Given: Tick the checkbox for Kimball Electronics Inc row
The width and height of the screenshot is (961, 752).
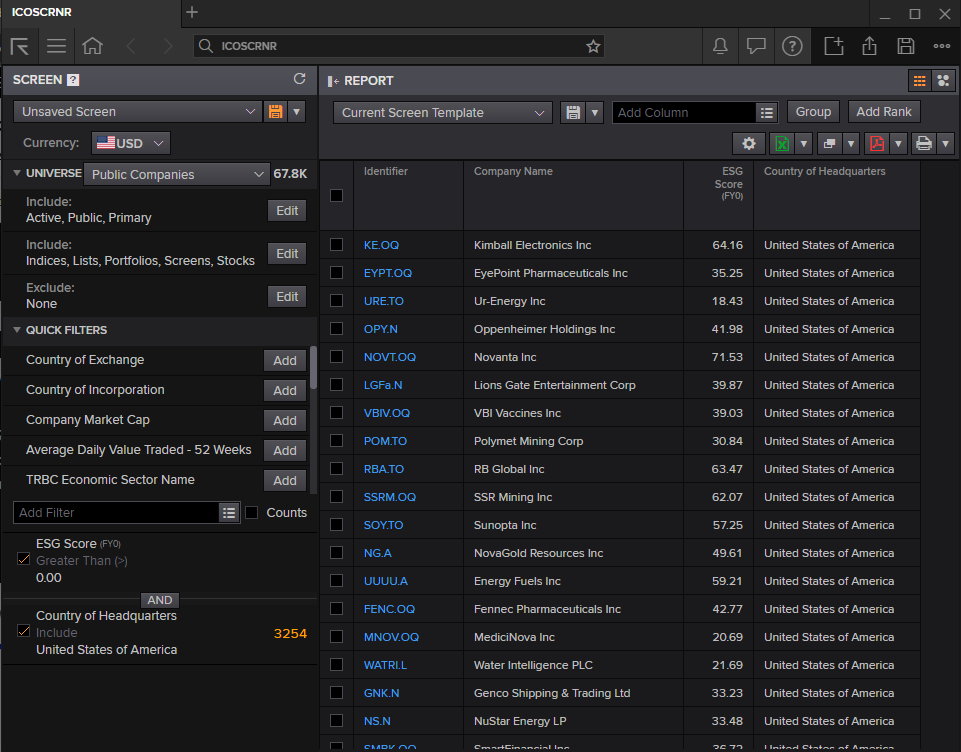Looking at the screenshot, I should (337, 245).
